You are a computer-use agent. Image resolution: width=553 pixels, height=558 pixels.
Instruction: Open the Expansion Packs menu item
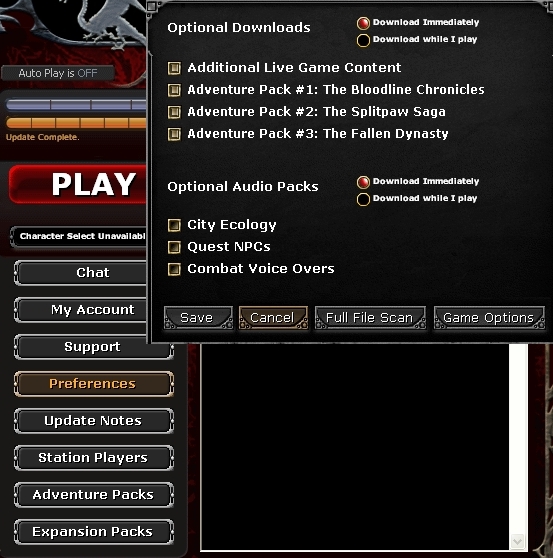pyautogui.click(x=94, y=532)
